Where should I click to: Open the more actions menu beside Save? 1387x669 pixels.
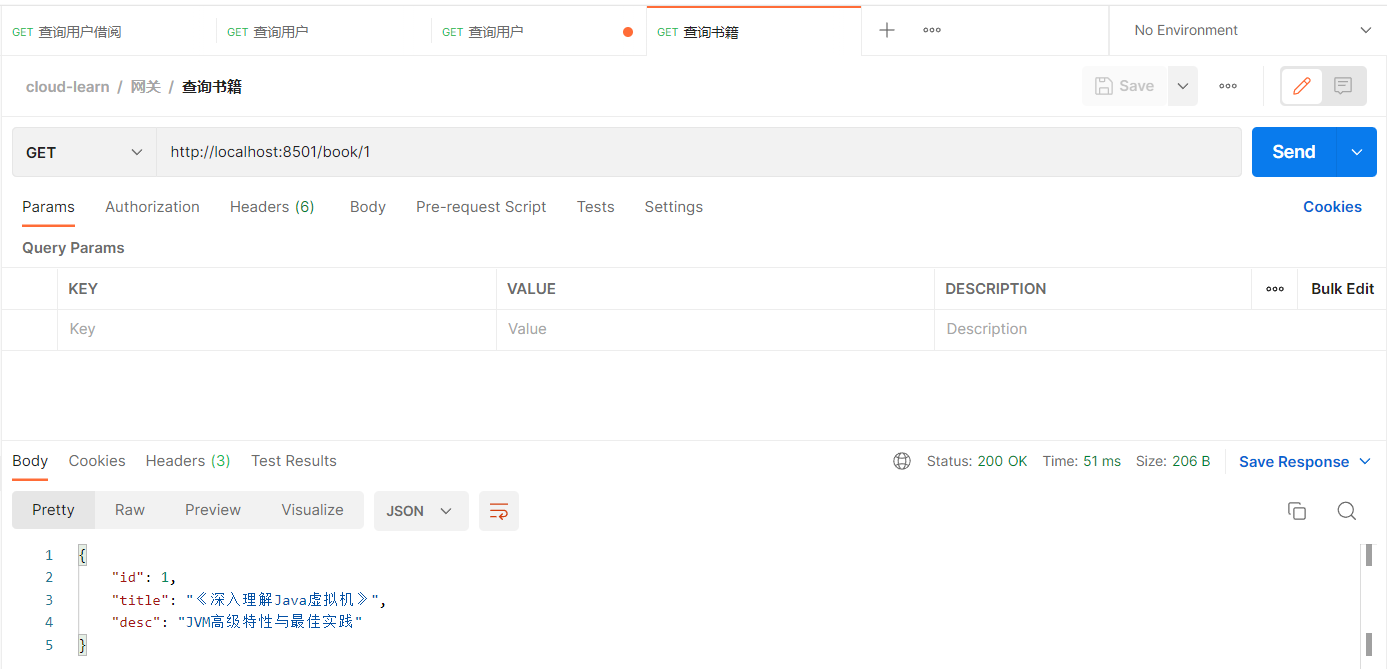(1228, 86)
